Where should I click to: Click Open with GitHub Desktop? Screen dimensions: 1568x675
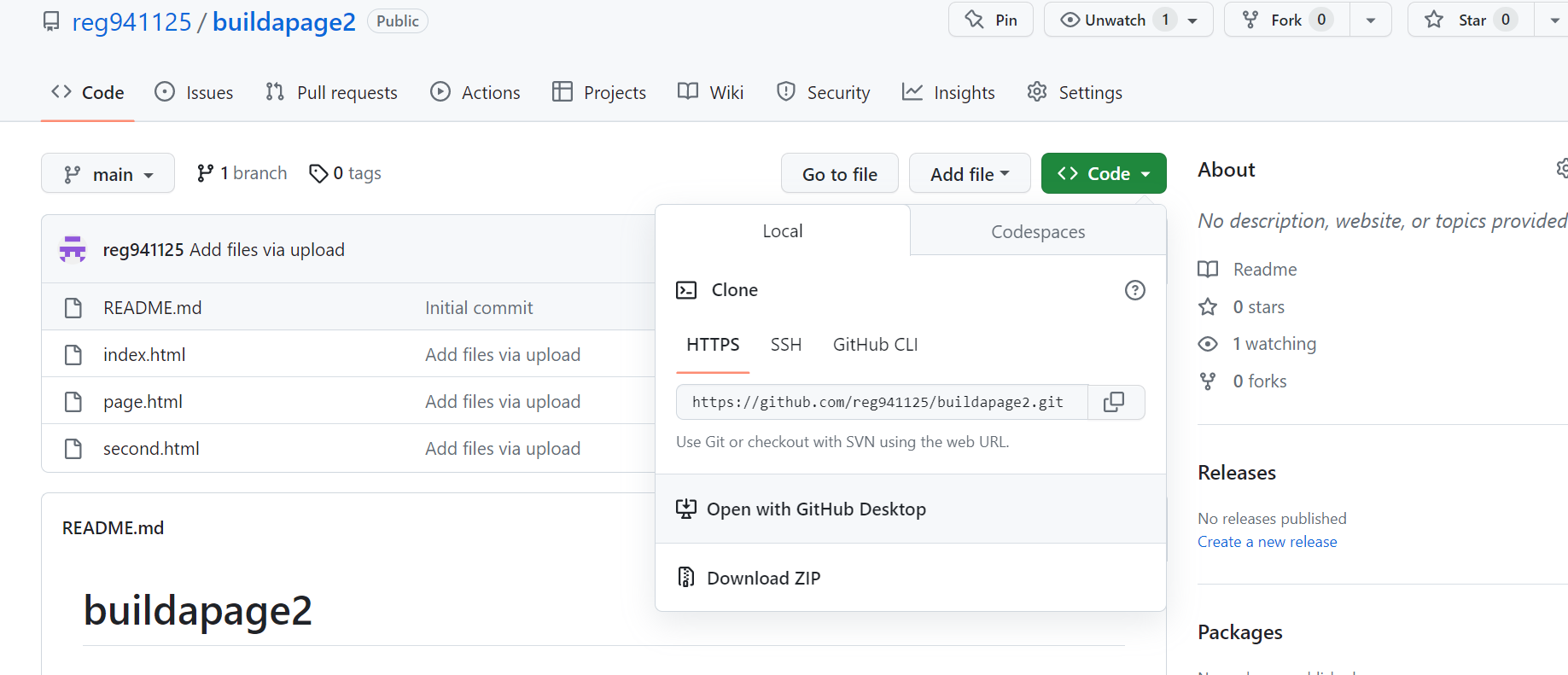click(911, 509)
